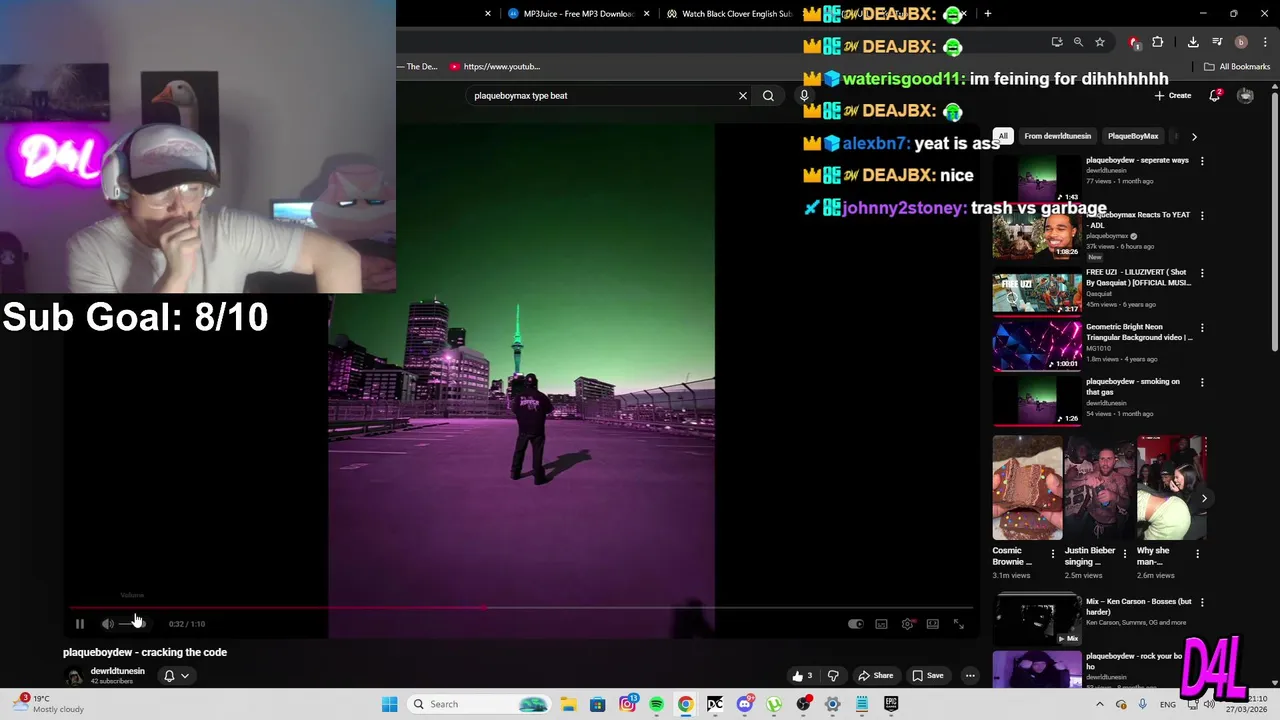Show the next shorts with the arrow

point(1204,498)
